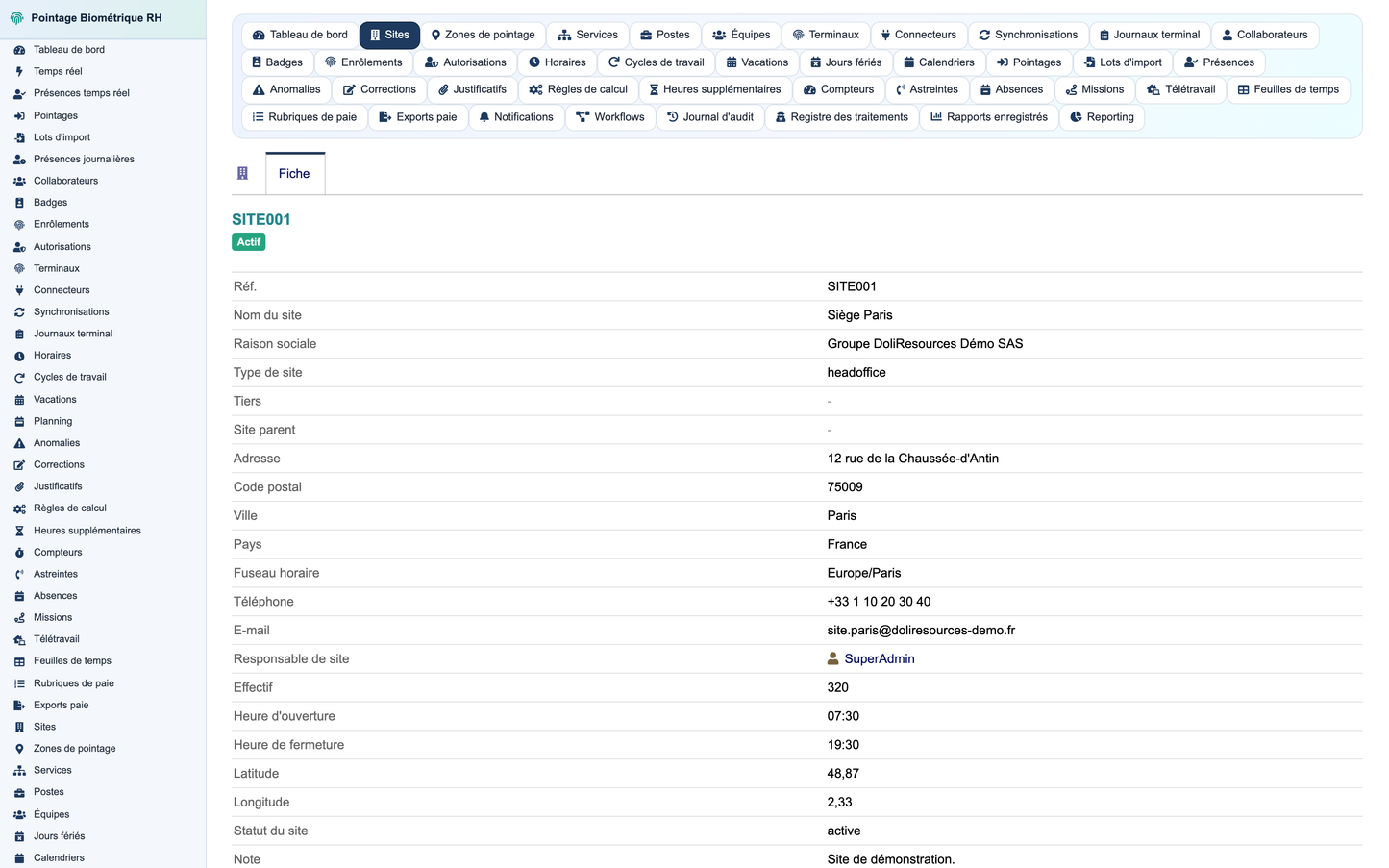
Task: Click the Actif status badge
Action: 249,242
